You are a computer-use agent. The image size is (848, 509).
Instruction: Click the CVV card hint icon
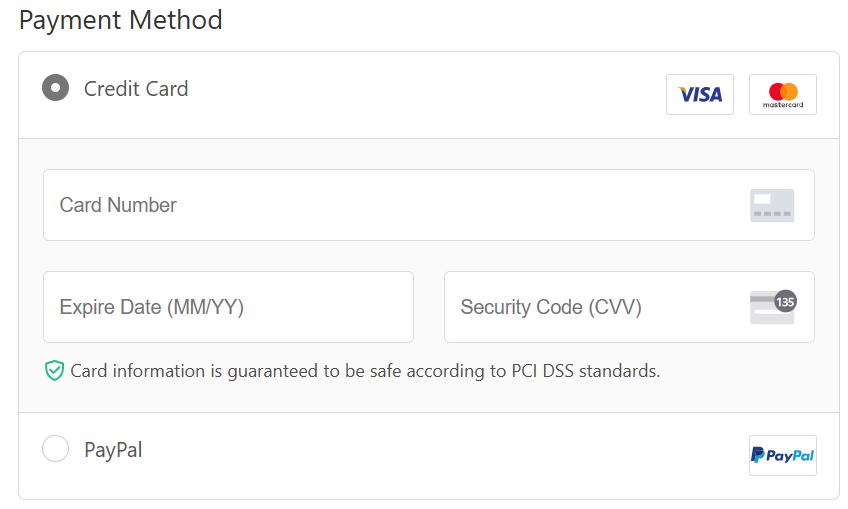click(x=773, y=307)
